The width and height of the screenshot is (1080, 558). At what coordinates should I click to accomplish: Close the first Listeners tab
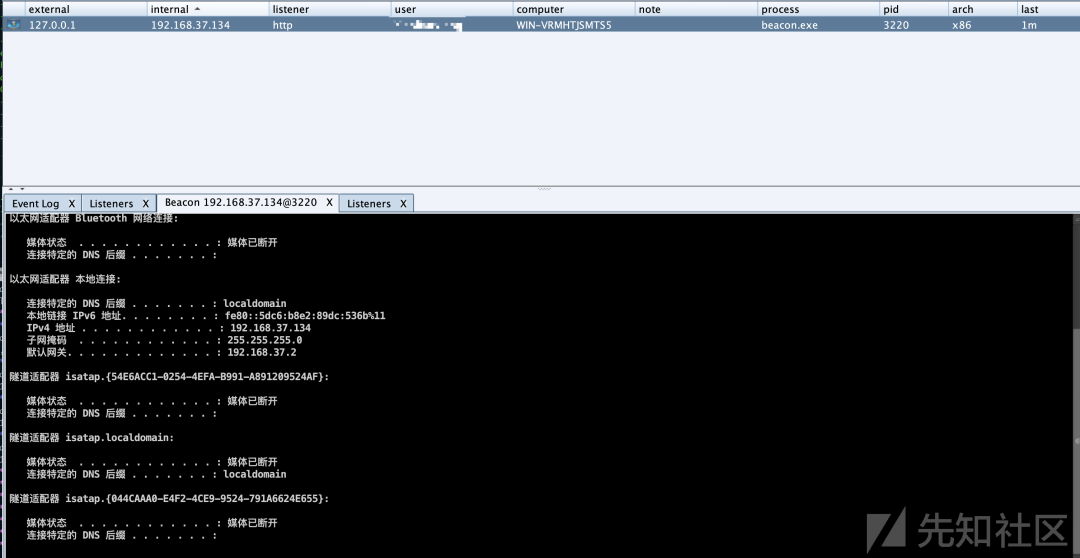145,203
